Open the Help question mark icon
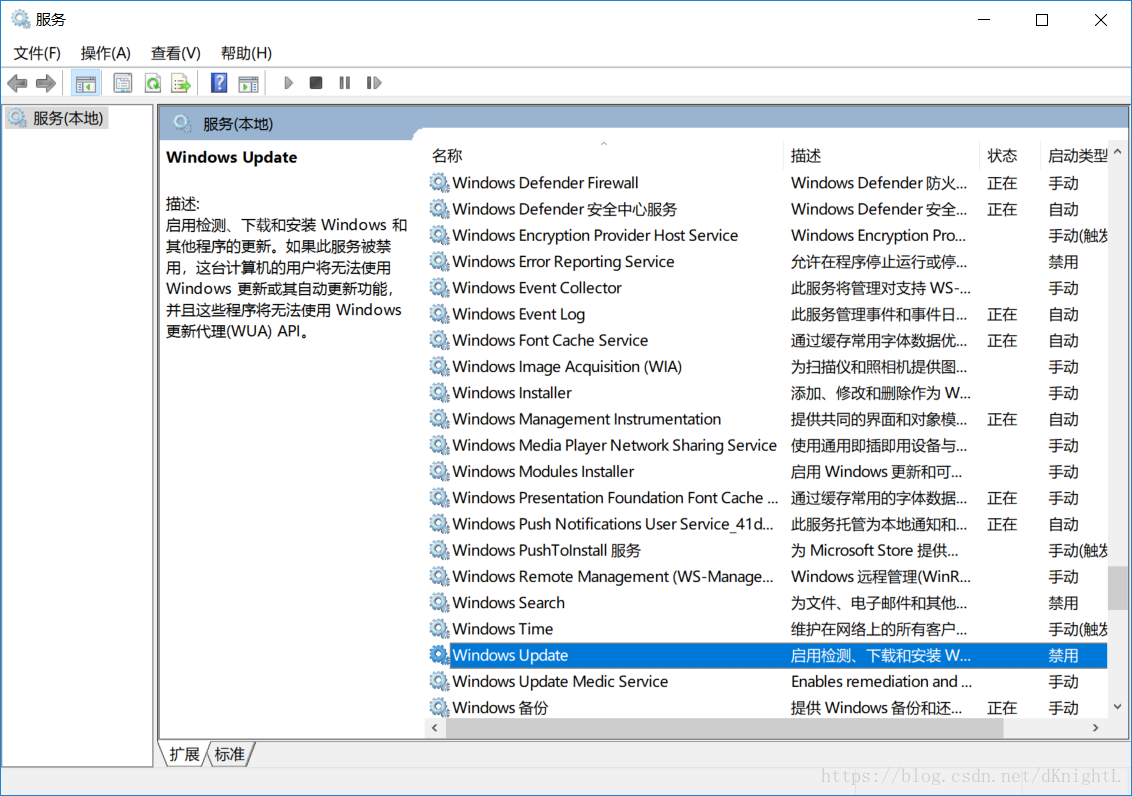This screenshot has height=796, width=1132. tap(219, 83)
